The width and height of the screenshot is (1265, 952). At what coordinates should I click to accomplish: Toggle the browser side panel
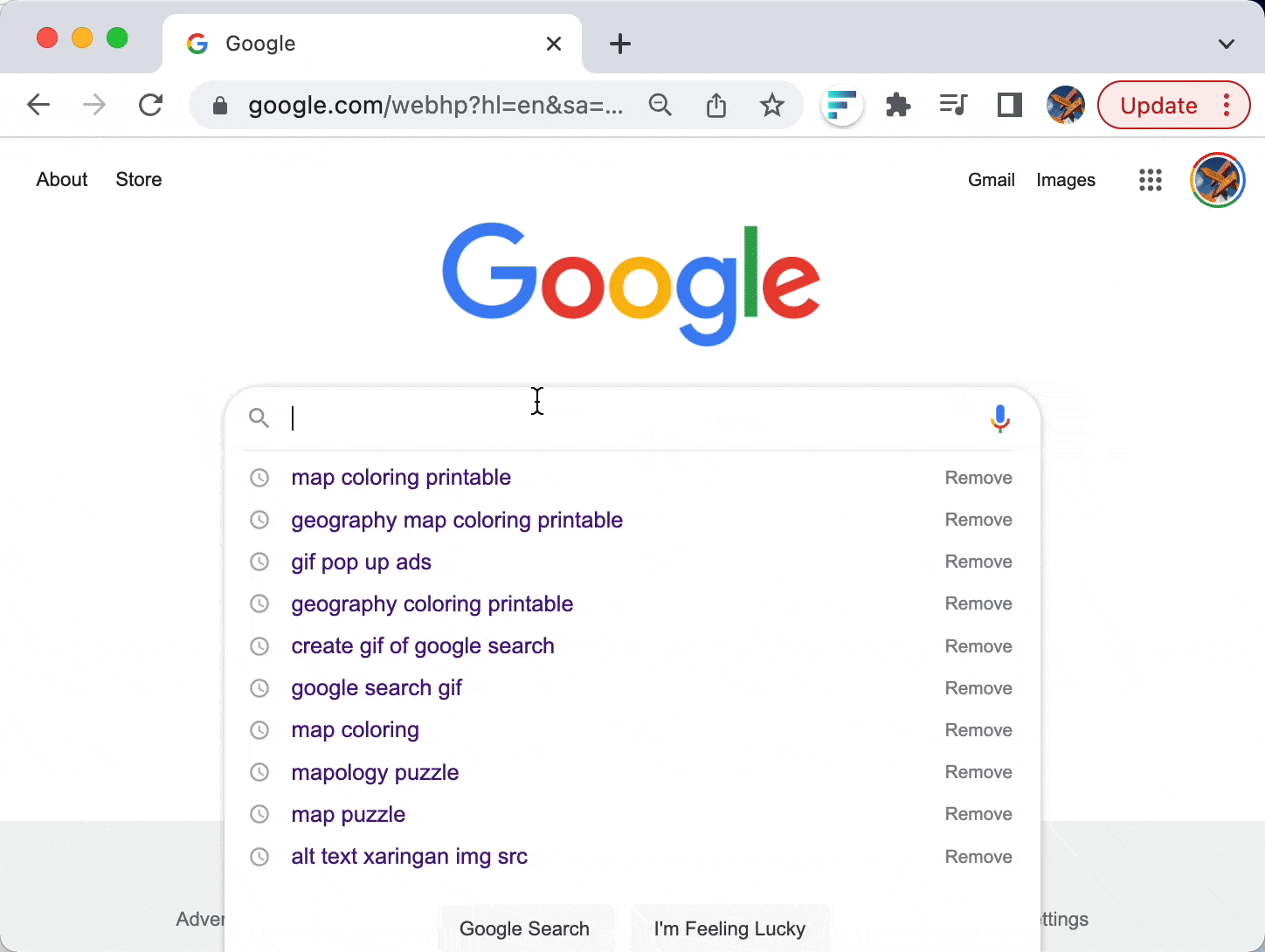click(x=1009, y=106)
